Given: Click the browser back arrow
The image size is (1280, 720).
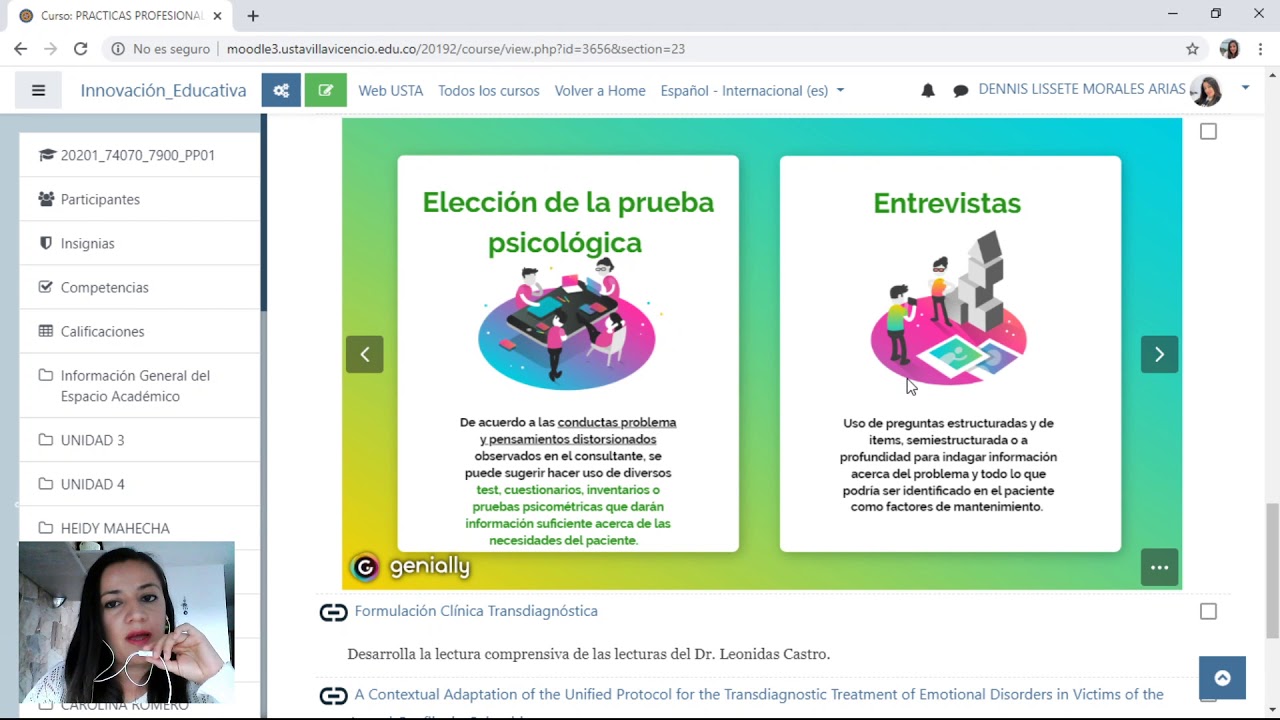Looking at the screenshot, I should point(20,48).
